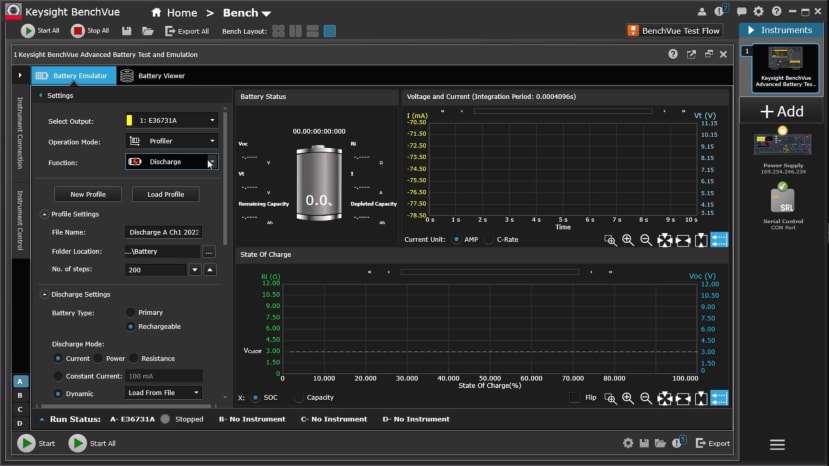Click the Add instrument button
The width and height of the screenshot is (829, 466).
781,112
